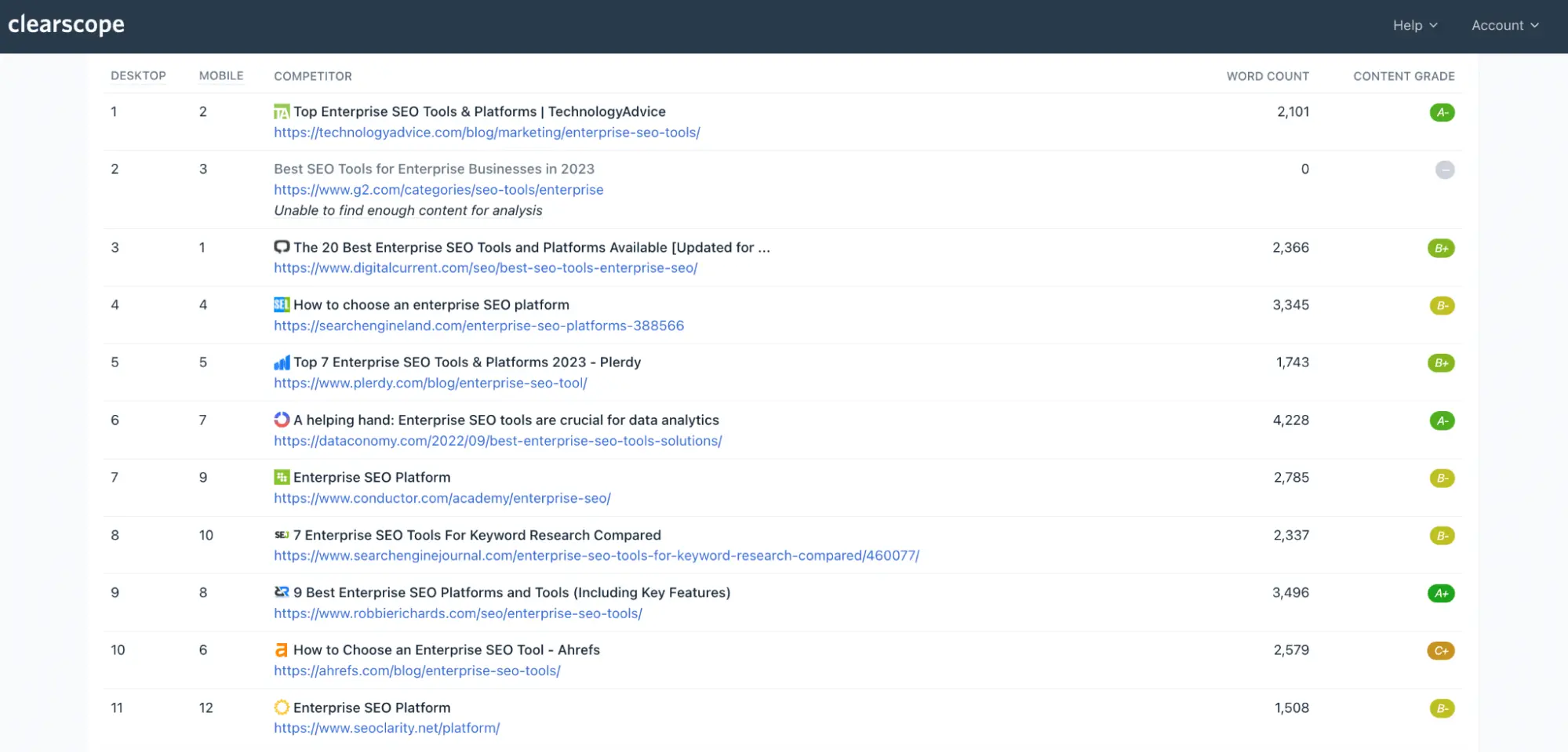Click the gray empty grade badge for G2
This screenshot has width=1568, height=753.
click(1445, 169)
